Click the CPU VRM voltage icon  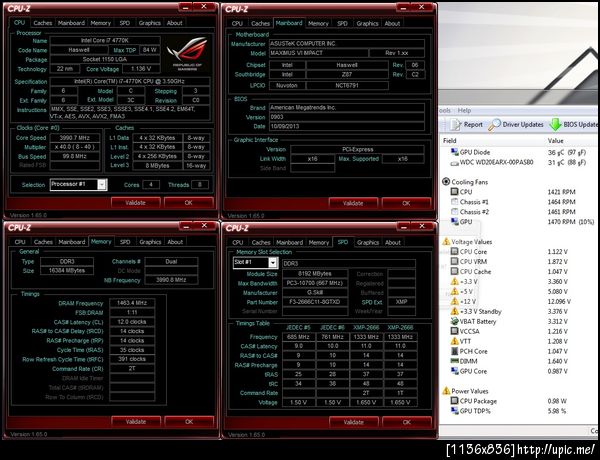click(x=455, y=261)
